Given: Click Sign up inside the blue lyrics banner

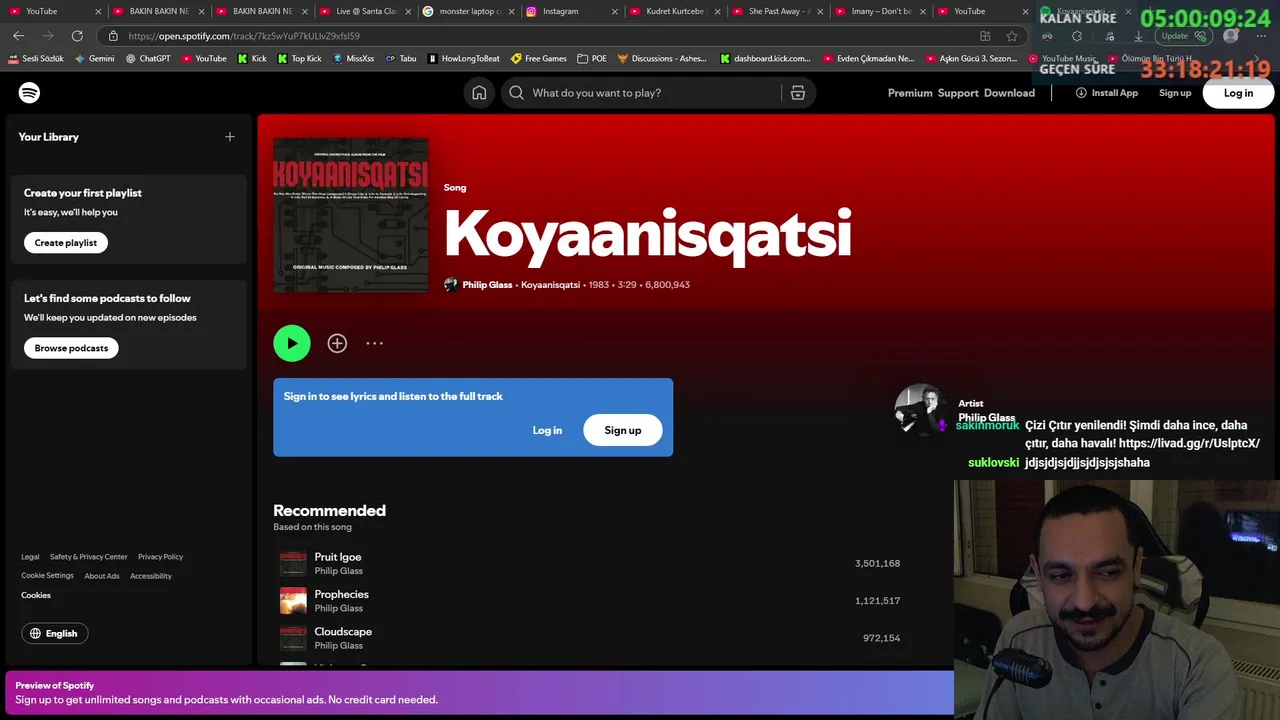Looking at the screenshot, I should (x=623, y=430).
